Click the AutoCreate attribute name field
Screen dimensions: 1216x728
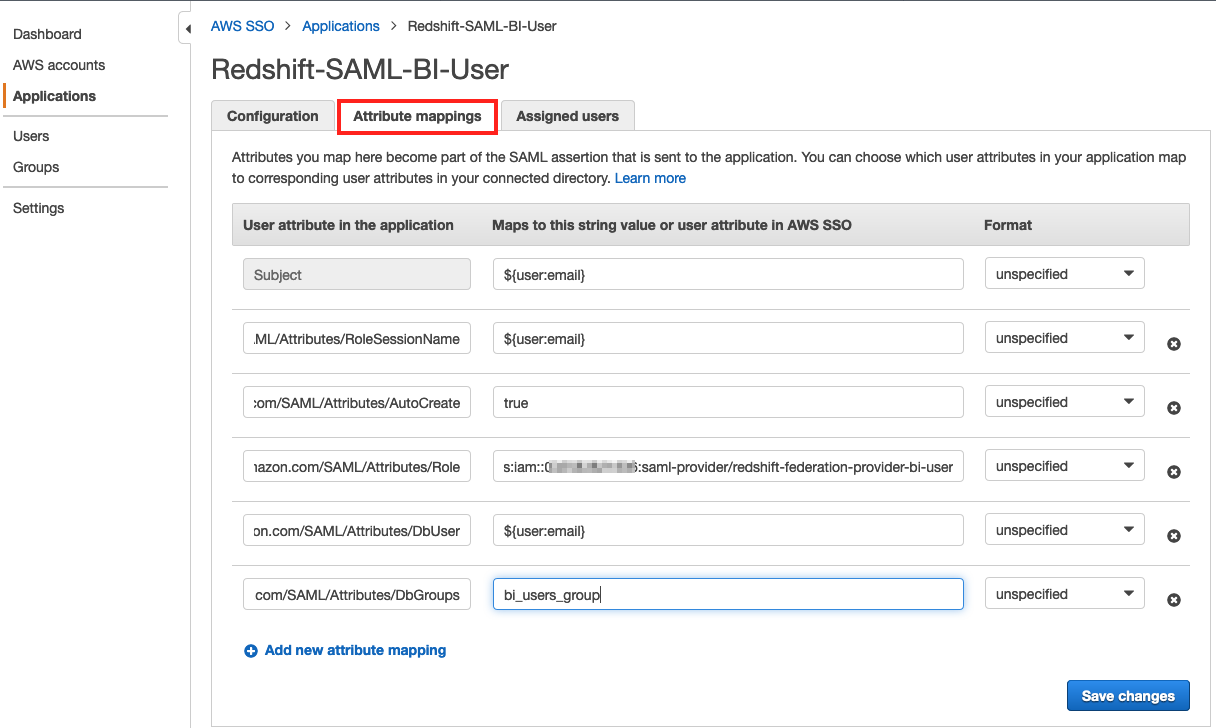click(x=357, y=402)
